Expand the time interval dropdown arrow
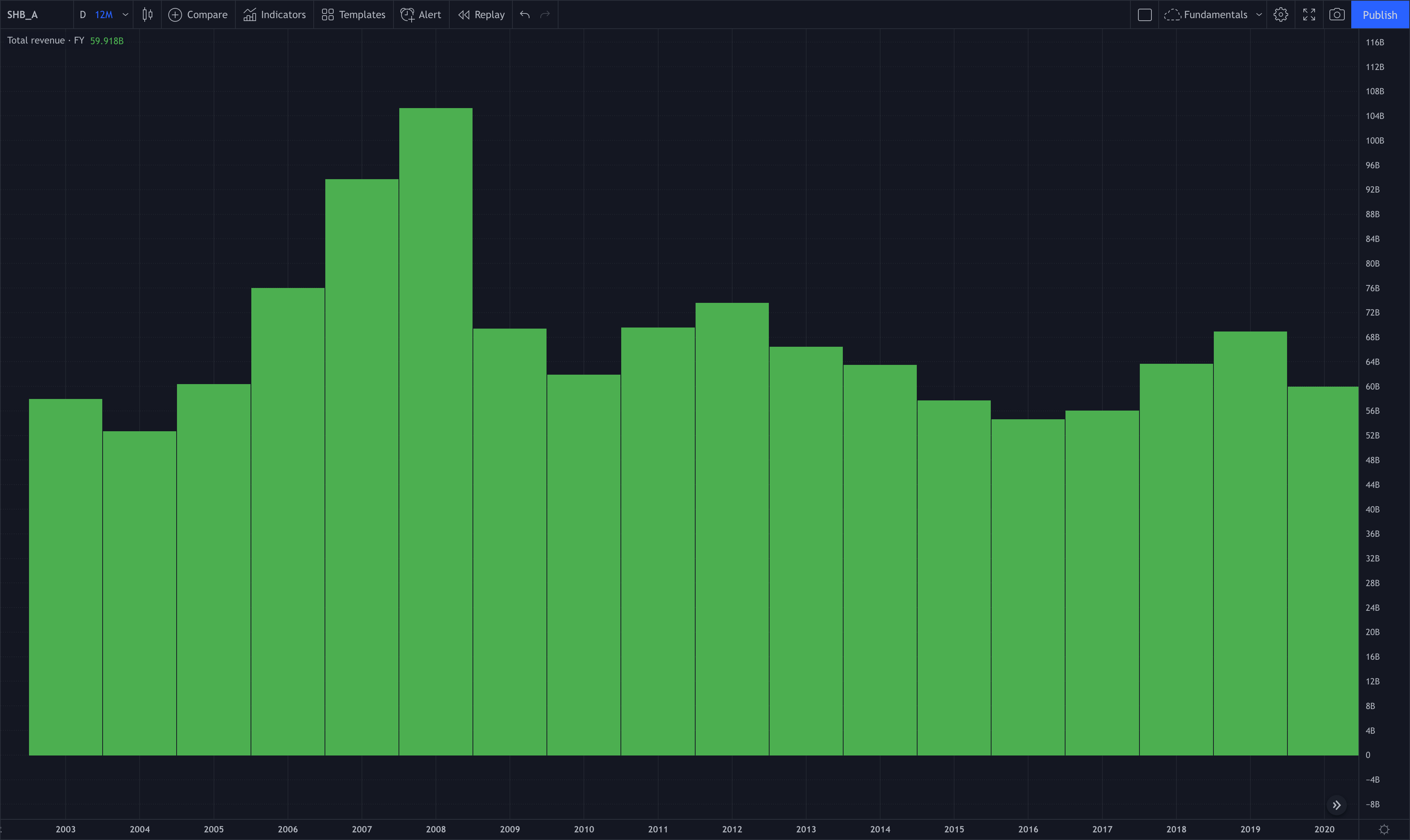The width and height of the screenshot is (1410, 840). click(x=125, y=15)
